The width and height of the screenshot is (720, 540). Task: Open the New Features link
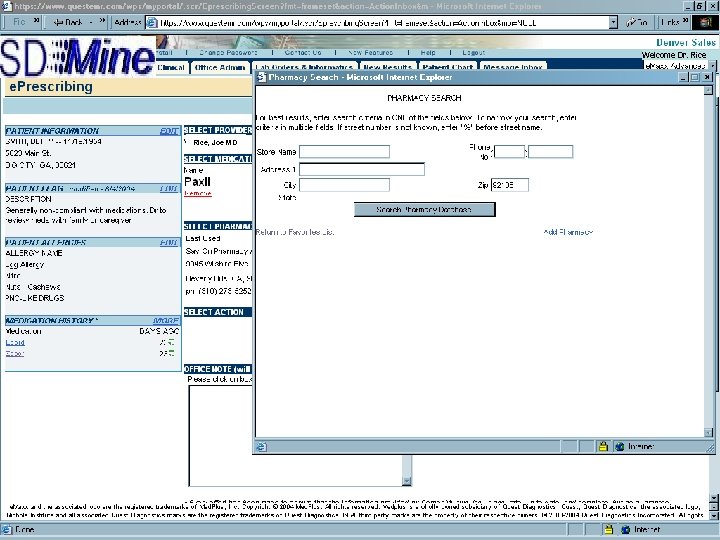click(x=371, y=52)
